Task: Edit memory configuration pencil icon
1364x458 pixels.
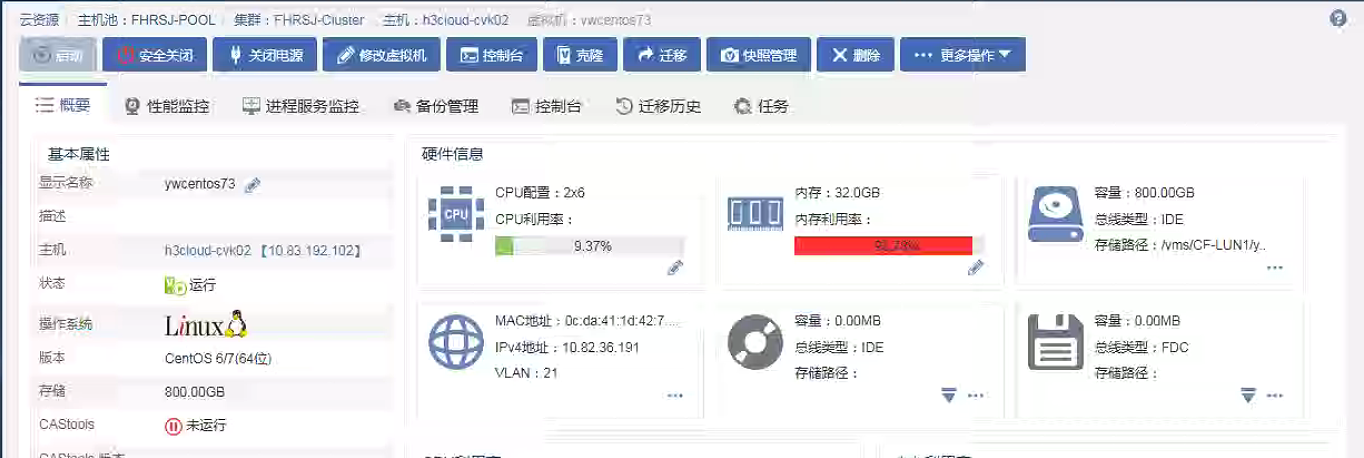Action: (975, 267)
